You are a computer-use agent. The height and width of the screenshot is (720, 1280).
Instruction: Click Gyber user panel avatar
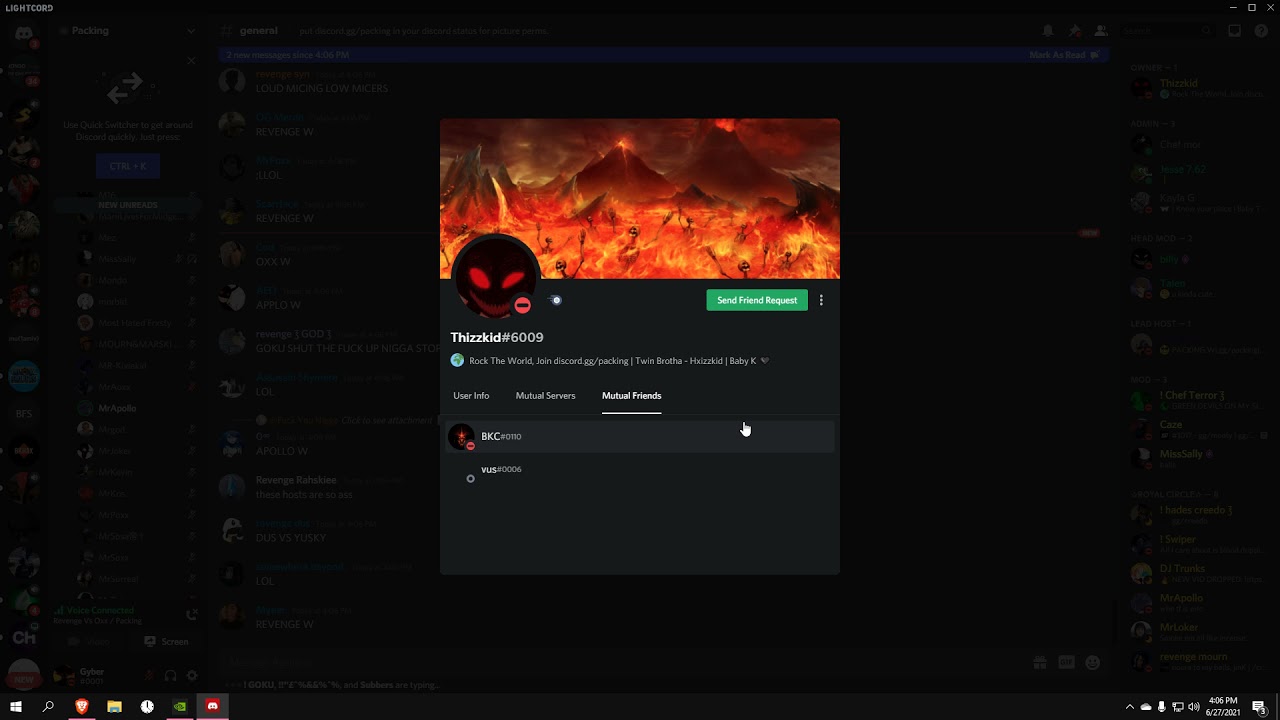[x=65, y=676]
